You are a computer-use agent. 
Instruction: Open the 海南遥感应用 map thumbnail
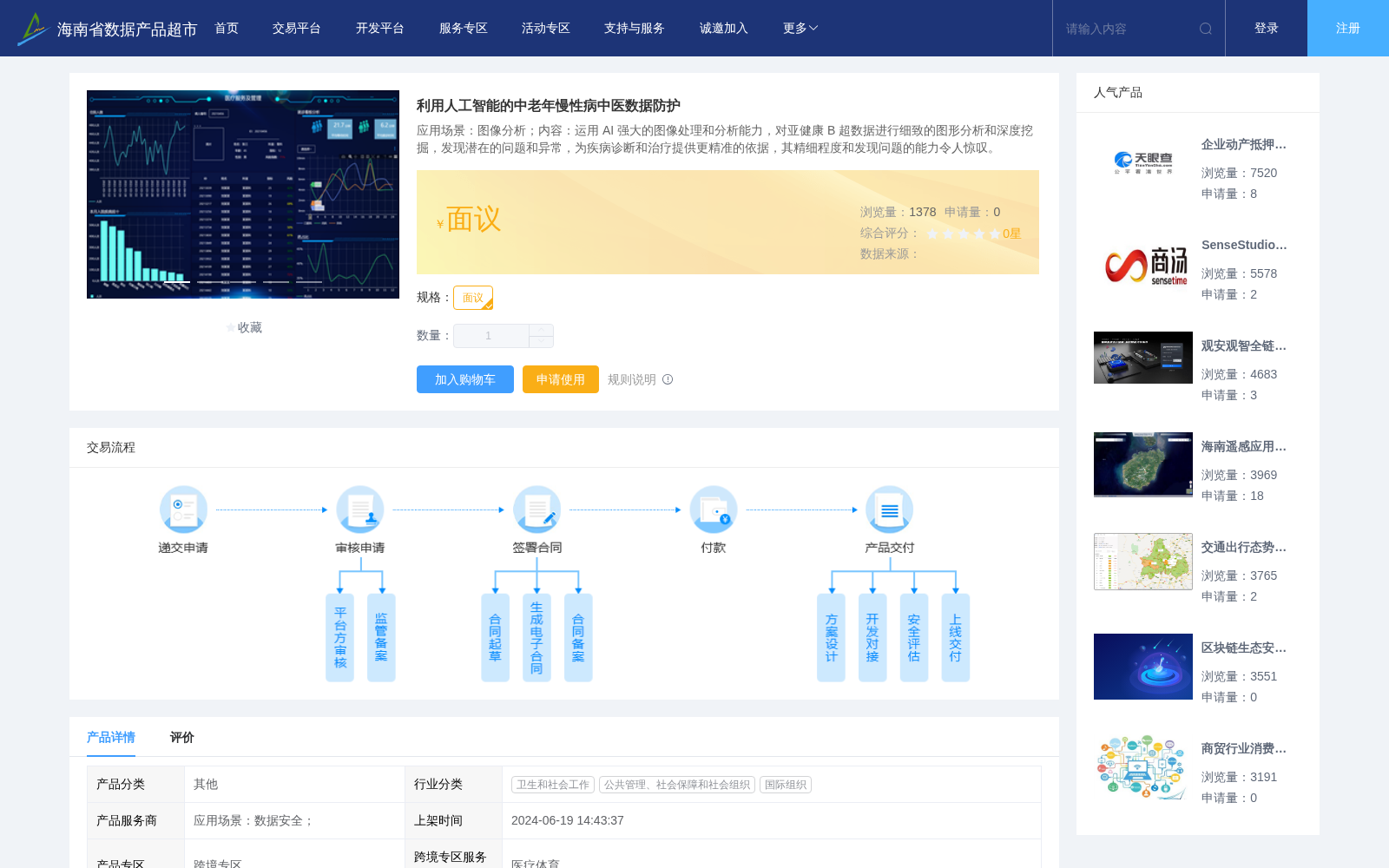pyautogui.click(x=1143, y=464)
